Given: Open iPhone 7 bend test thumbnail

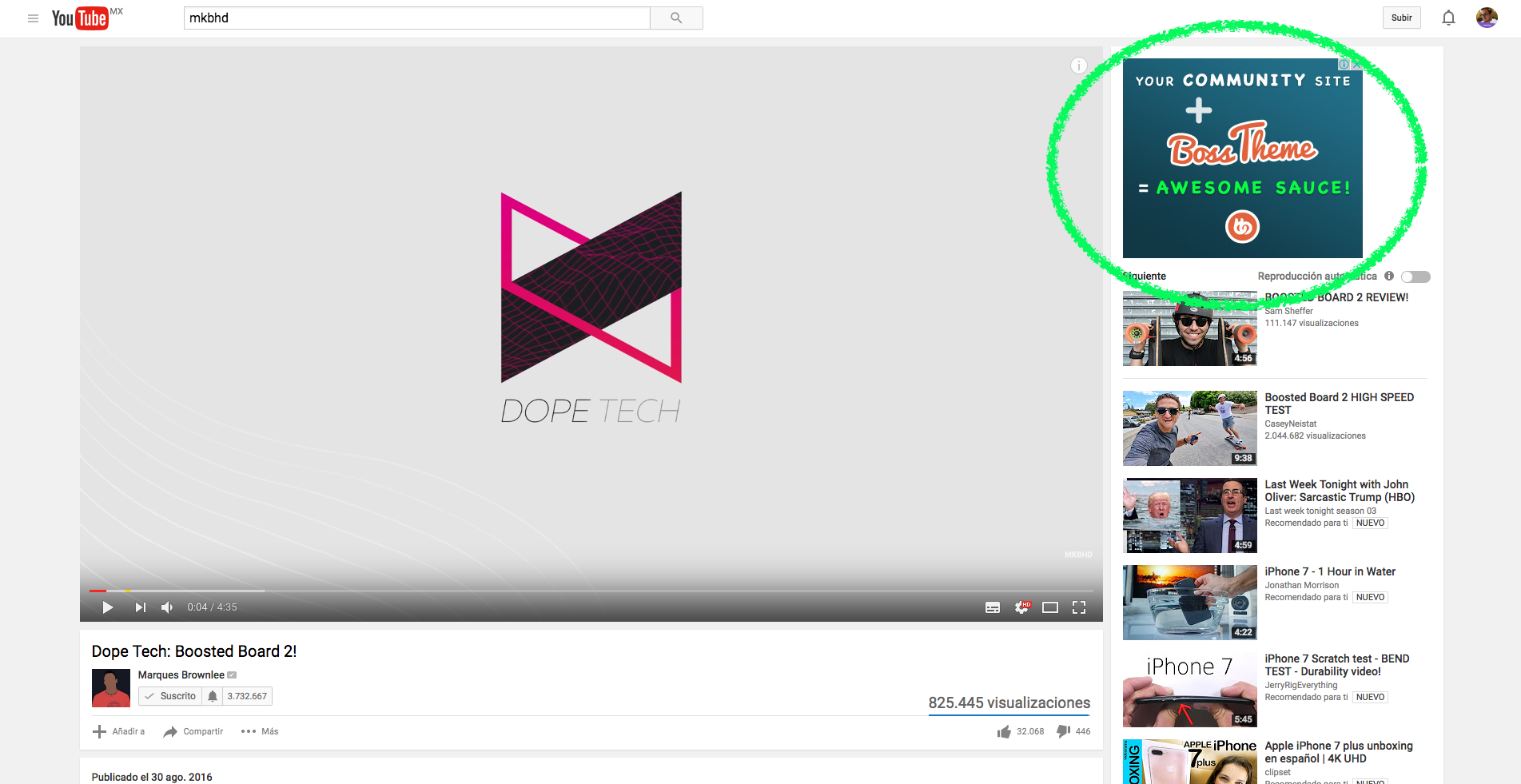Looking at the screenshot, I should pyautogui.click(x=1190, y=690).
